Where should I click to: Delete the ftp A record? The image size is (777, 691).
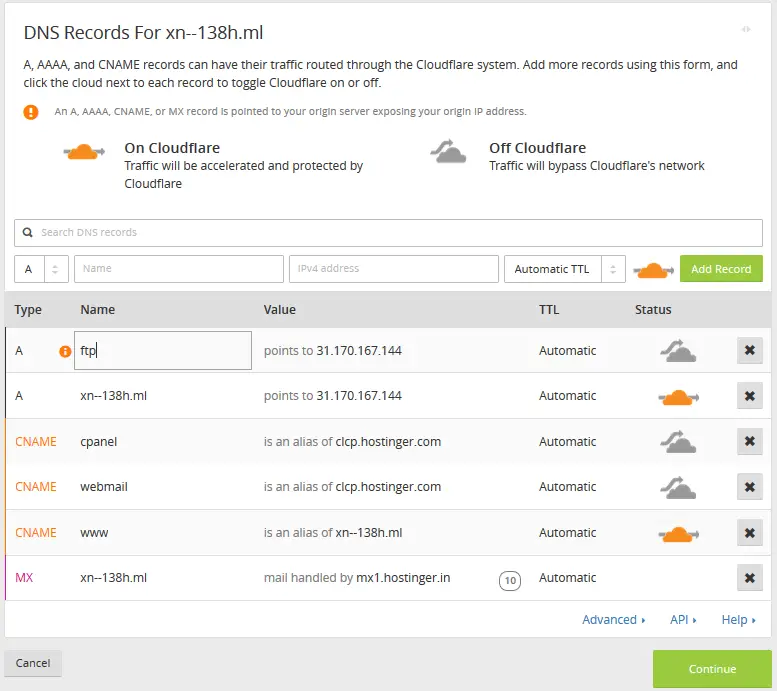[x=750, y=350]
